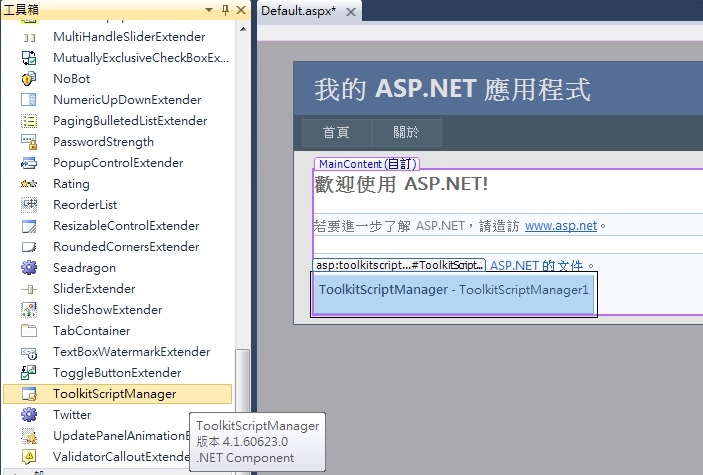
Task: Select the ReorderList toolbox entry
Action: pos(85,205)
